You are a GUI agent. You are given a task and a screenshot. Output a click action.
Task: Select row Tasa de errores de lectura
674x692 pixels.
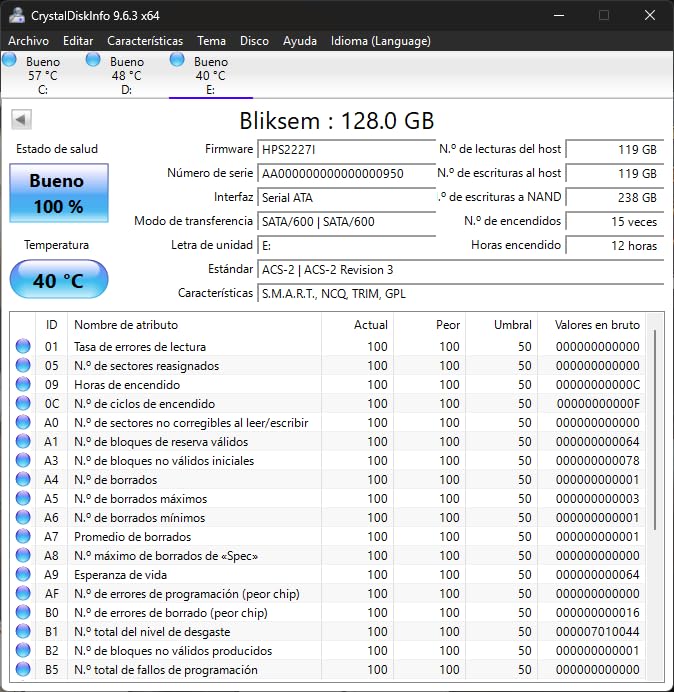pyautogui.click(x=328, y=346)
